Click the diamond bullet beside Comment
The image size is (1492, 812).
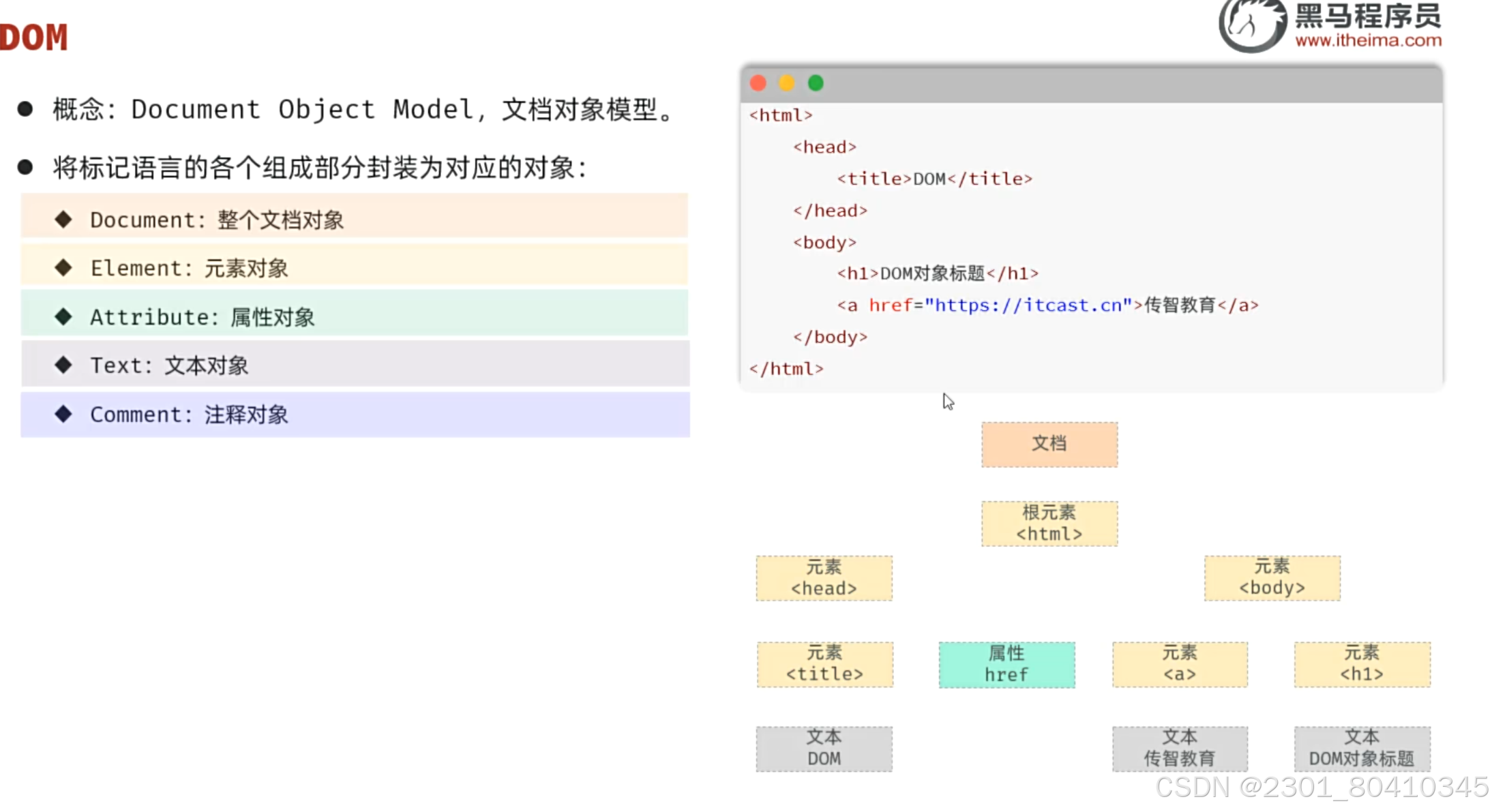pyautogui.click(x=63, y=414)
